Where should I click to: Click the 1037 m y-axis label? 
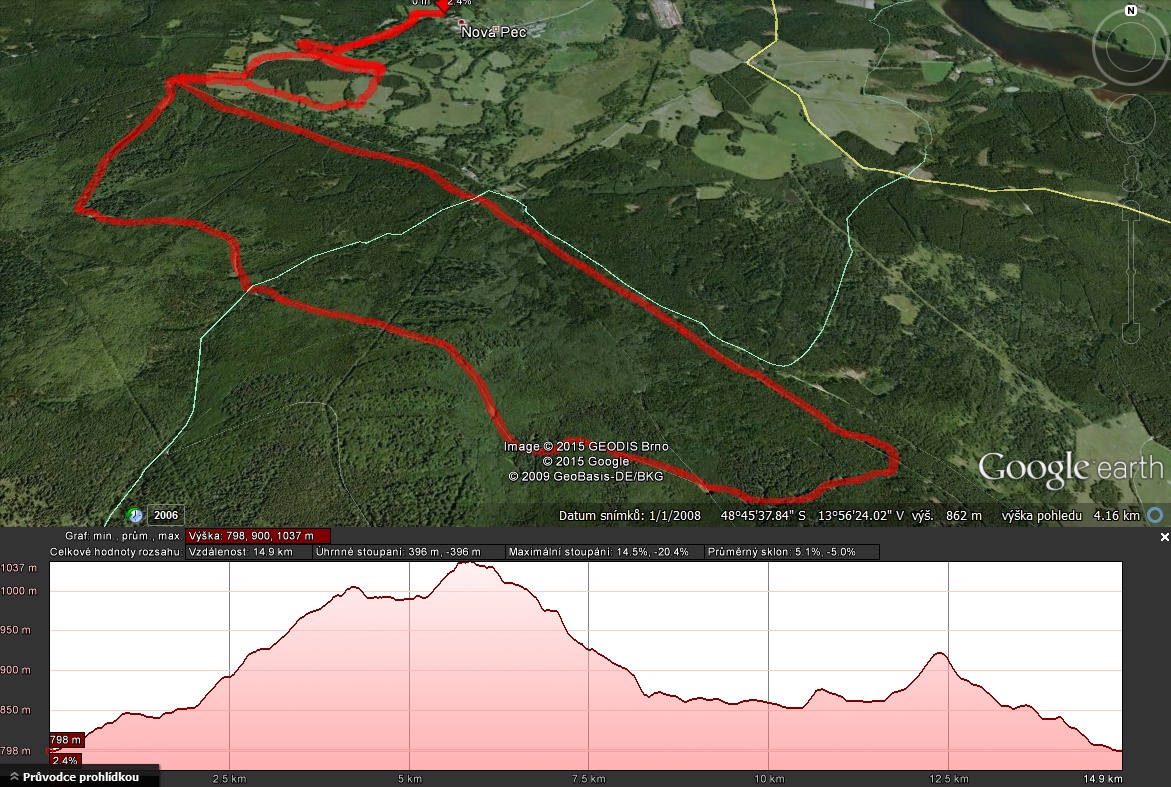19,567
